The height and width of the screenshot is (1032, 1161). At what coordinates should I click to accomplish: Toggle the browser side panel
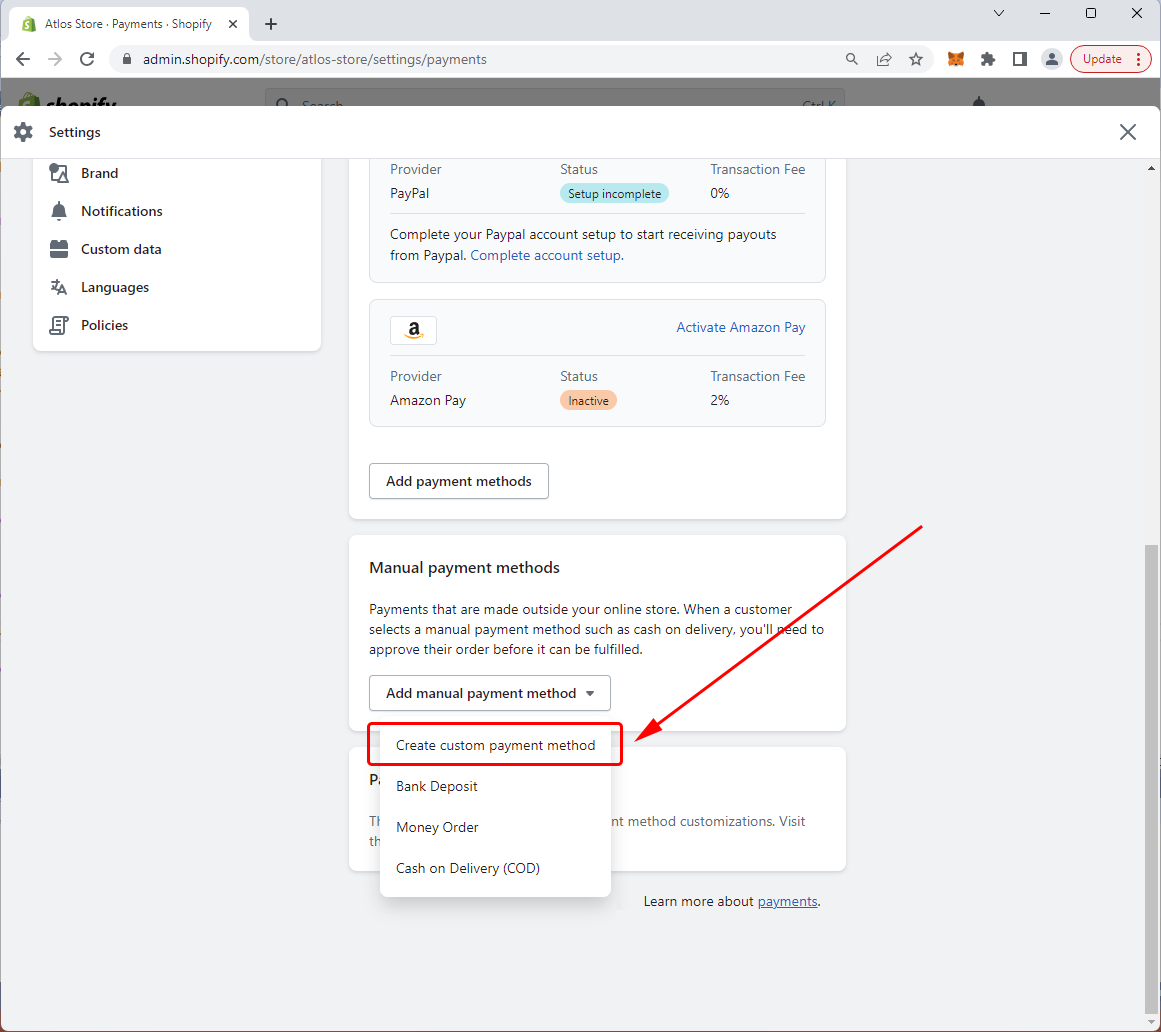coord(1020,59)
